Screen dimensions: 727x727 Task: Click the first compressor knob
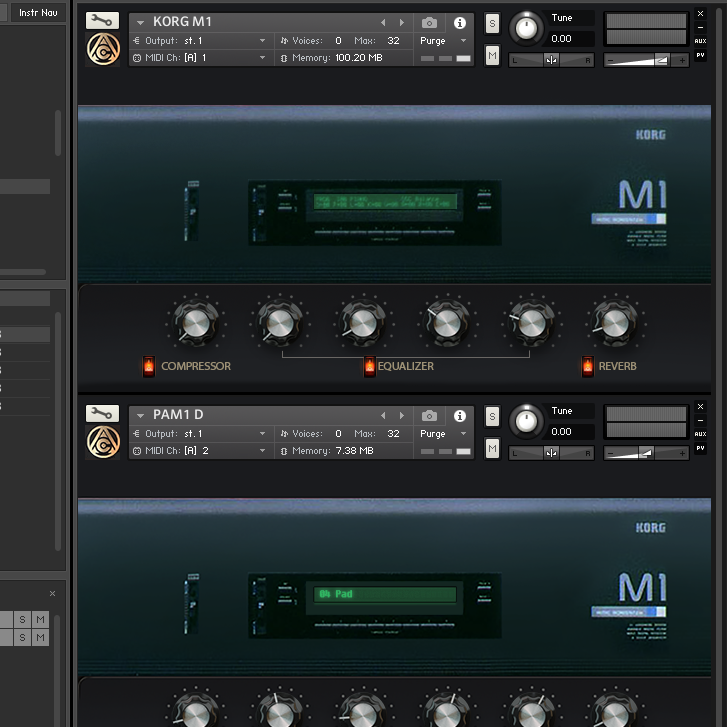[x=196, y=323]
